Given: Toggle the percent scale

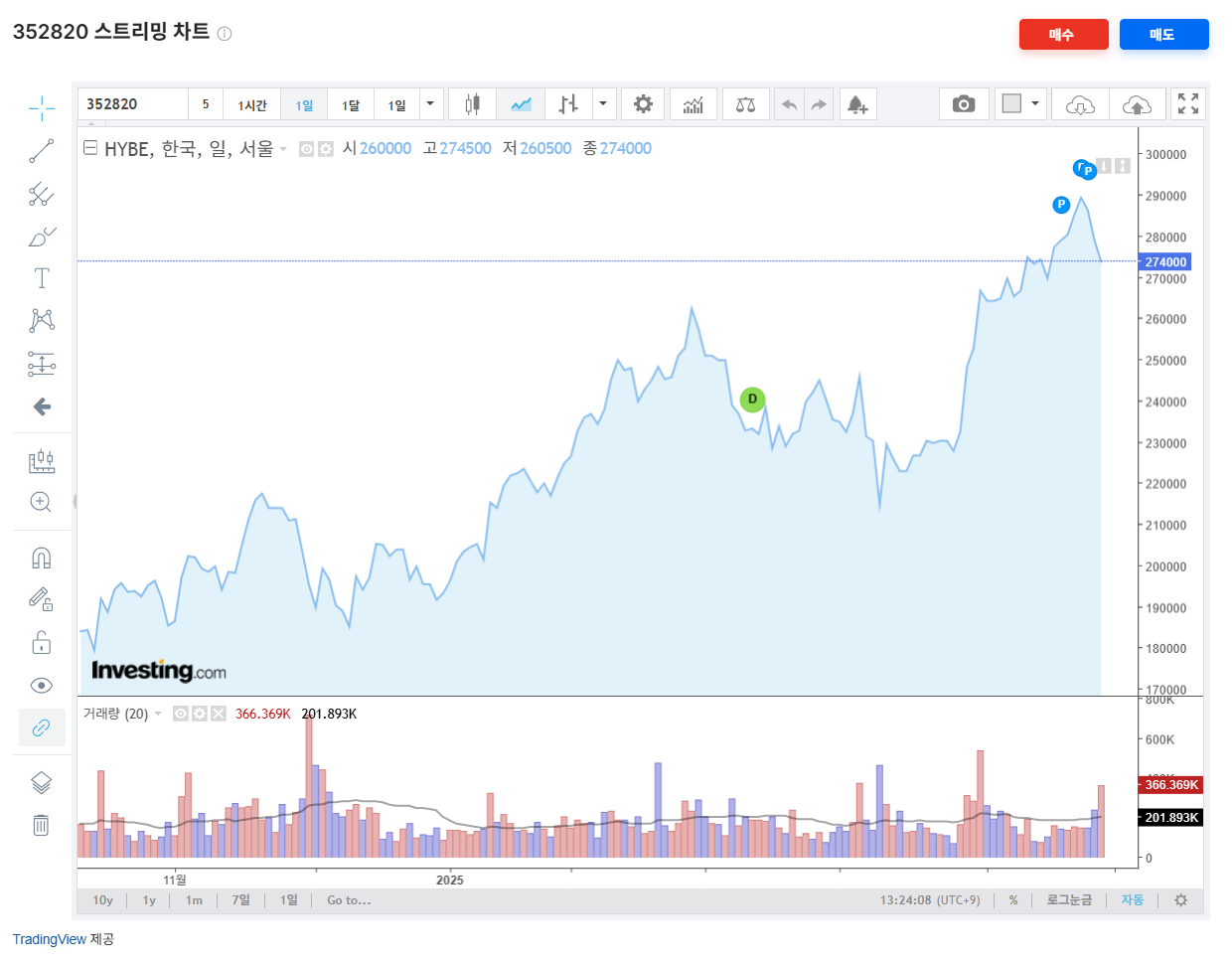Looking at the screenshot, I should tap(1013, 900).
